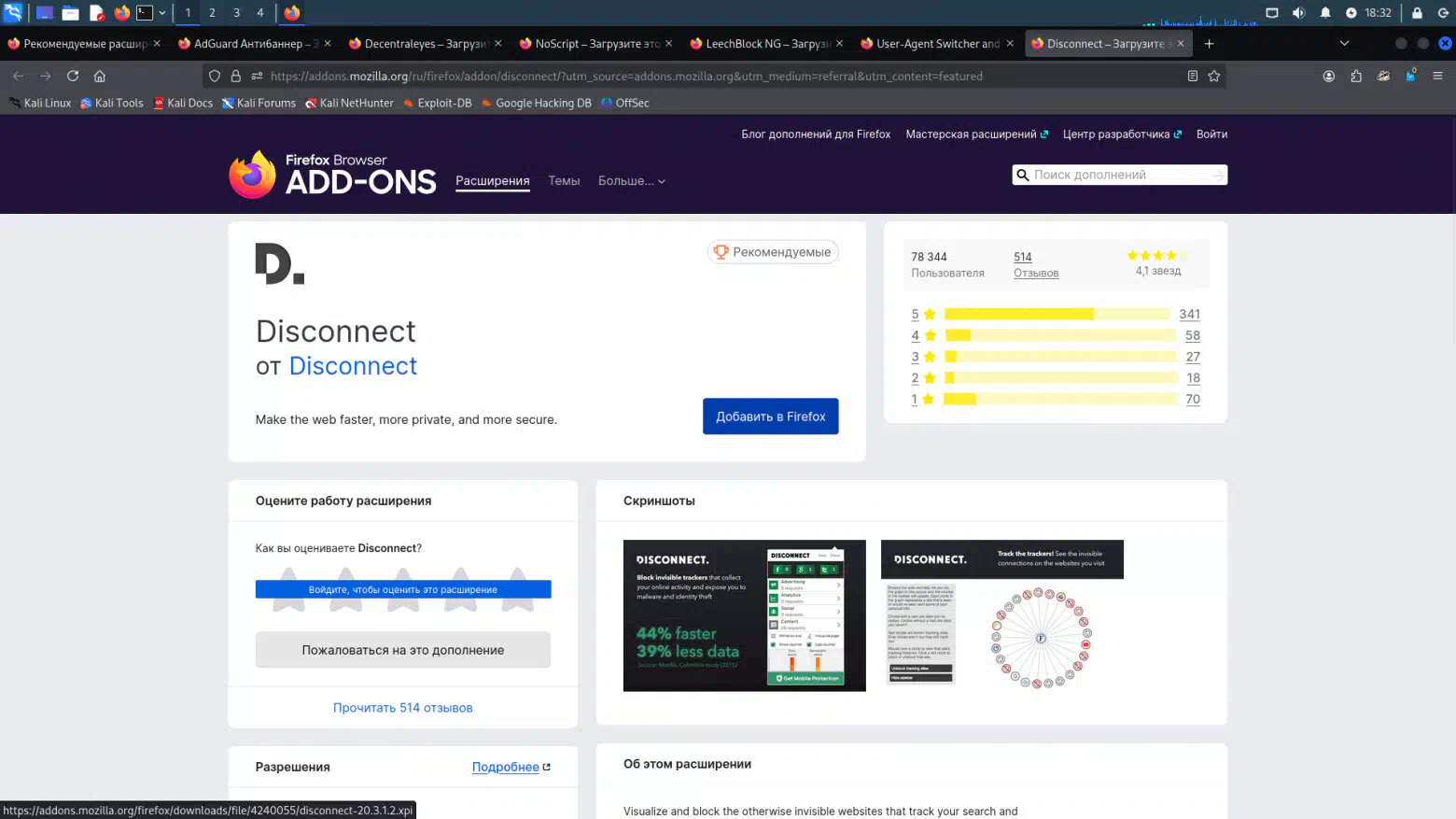Open the volume control in system tray
1456x819 pixels.
coord(1298,13)
